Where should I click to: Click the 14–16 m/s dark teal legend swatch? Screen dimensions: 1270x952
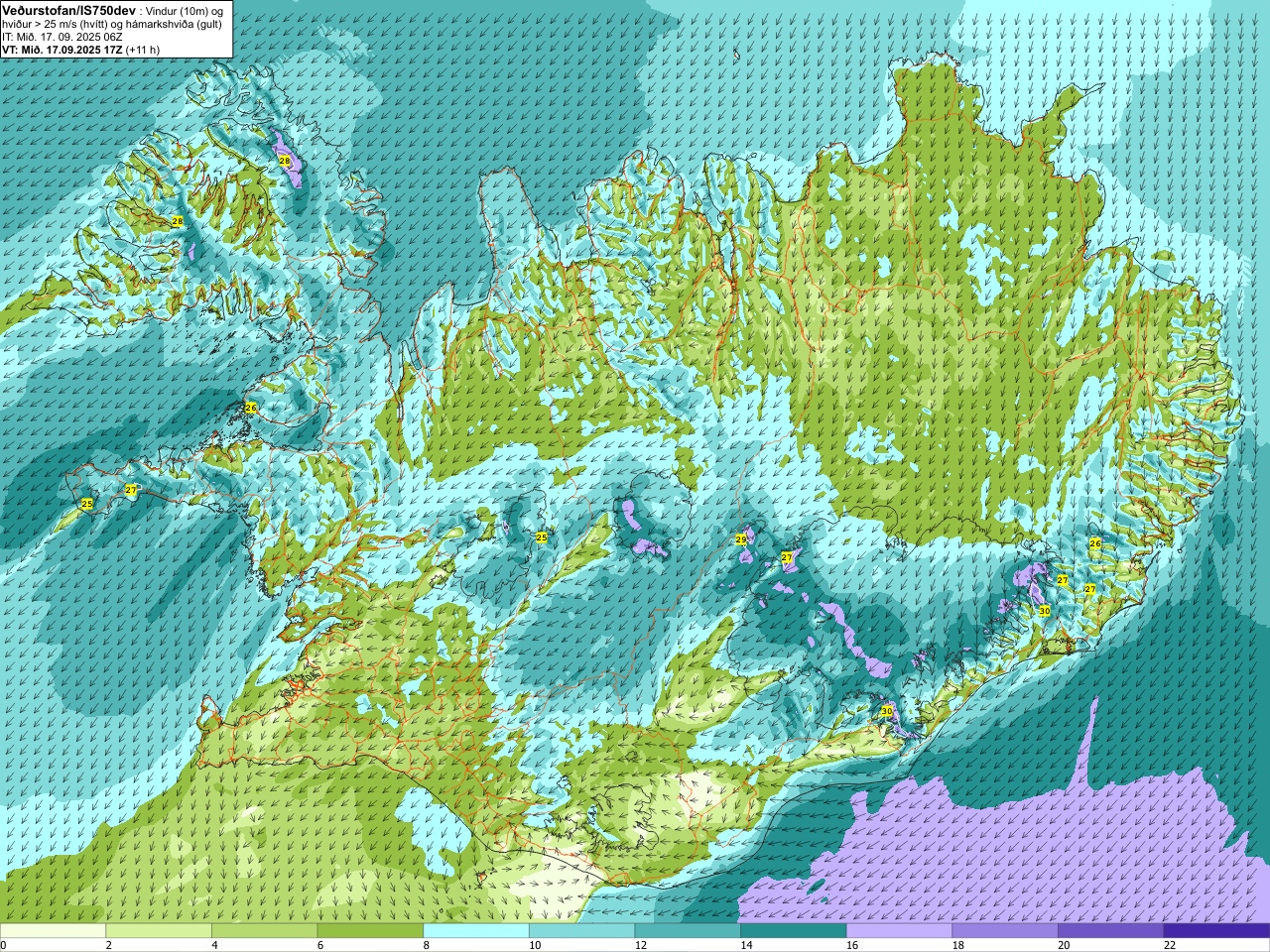[793, 930]
